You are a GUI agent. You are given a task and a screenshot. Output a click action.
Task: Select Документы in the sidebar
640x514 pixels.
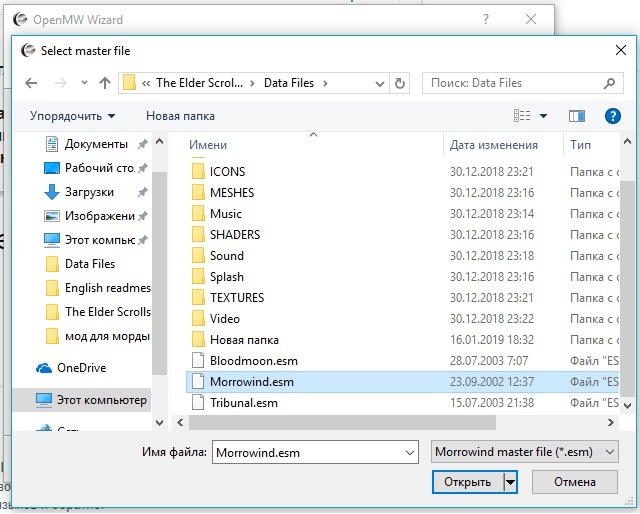pyautogui.click(x=96, y=144)
